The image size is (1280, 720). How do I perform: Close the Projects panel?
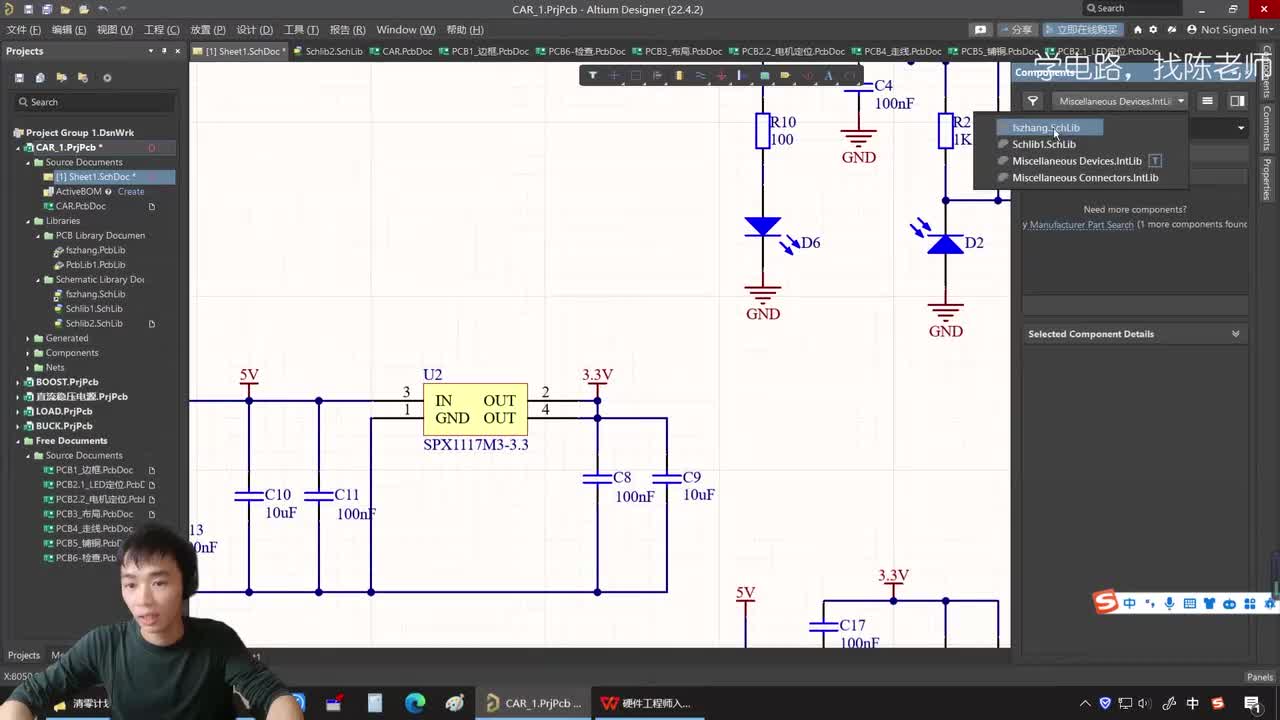click(178, 51)
